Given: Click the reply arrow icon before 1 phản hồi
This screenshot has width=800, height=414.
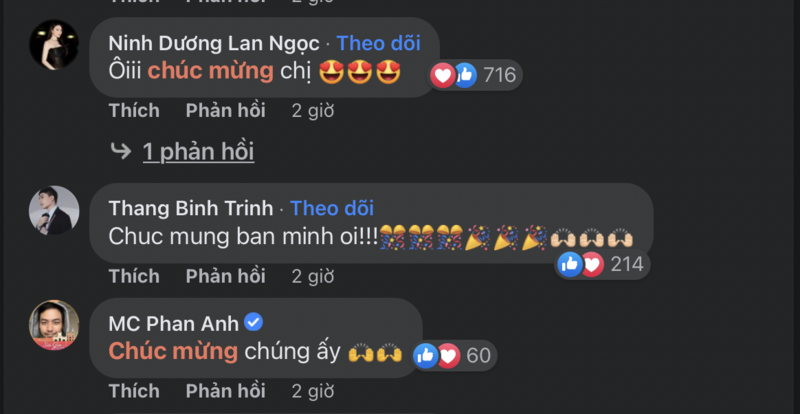Looking at the screenshot, I should click(x=121, y=151).
